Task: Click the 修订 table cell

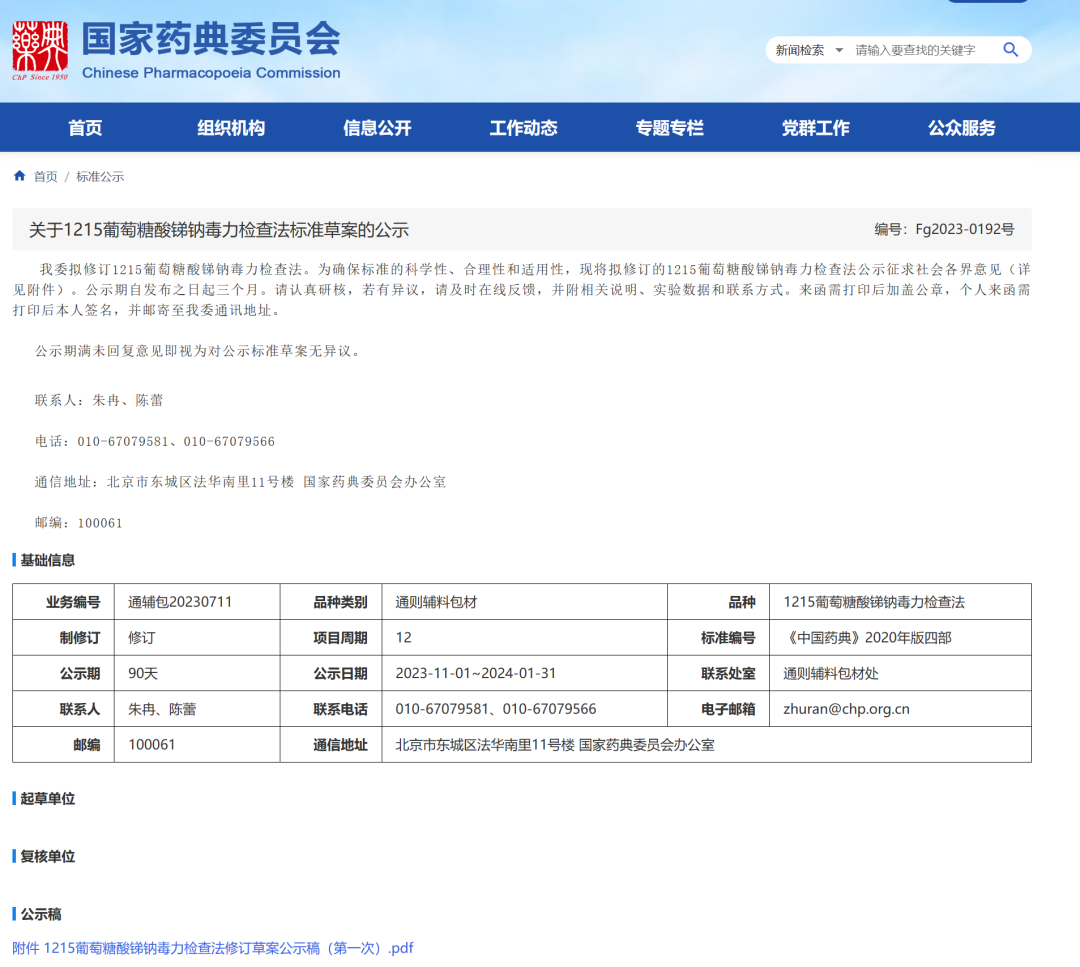Action: tap(197, 638)
